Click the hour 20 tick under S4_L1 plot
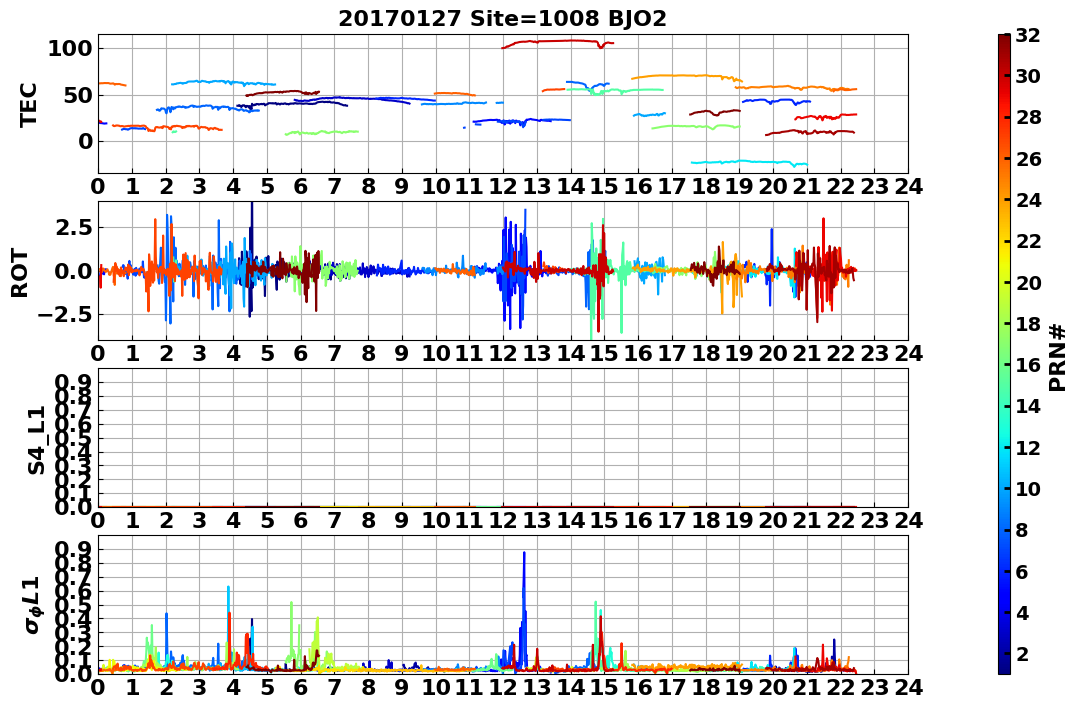 click(773, 520)
